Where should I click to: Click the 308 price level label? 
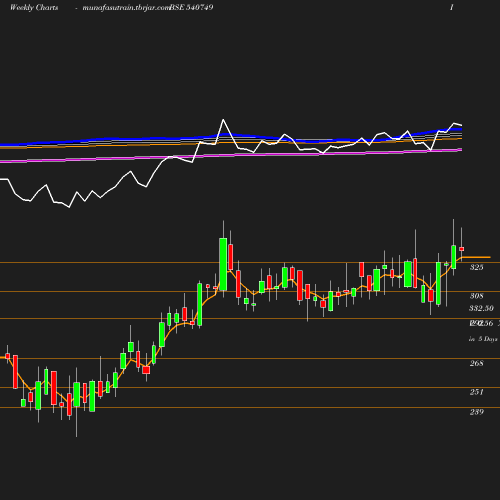click(476, 296)
